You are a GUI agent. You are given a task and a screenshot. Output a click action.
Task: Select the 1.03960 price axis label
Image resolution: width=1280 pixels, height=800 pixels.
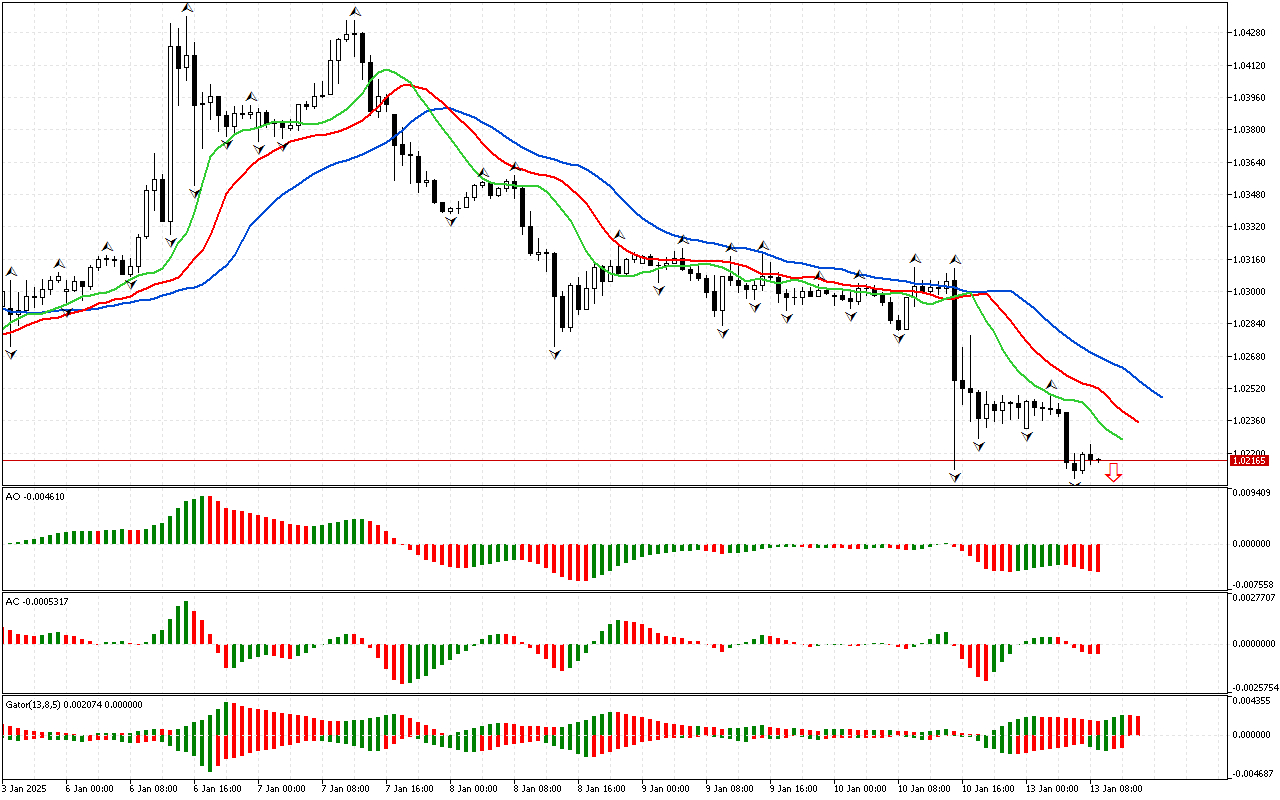click(1251, 98)
